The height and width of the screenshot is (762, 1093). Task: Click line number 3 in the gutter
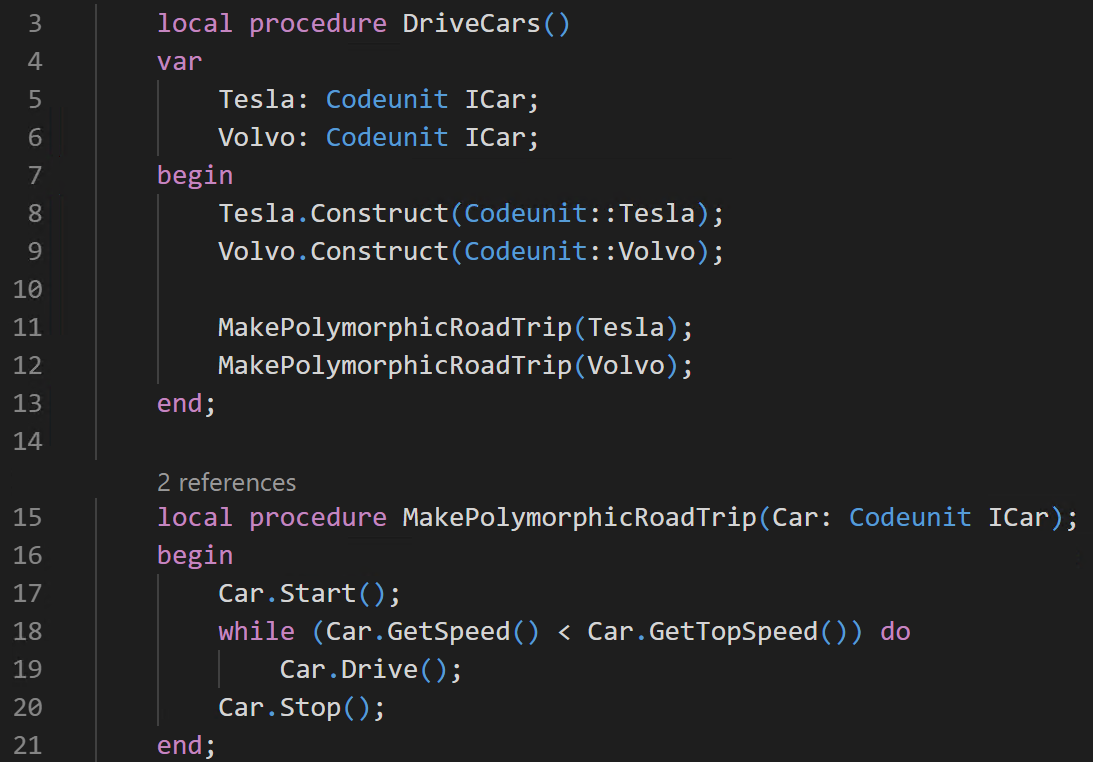tap(35, 24)
